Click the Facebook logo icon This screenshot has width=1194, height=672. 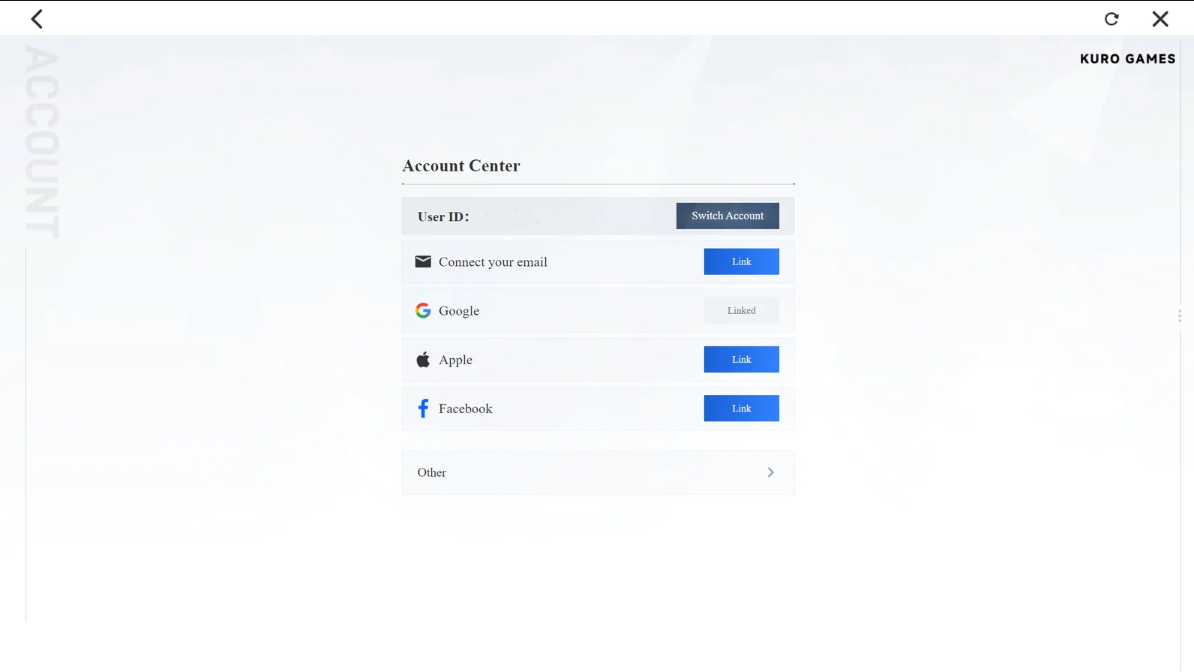[423, 408]
